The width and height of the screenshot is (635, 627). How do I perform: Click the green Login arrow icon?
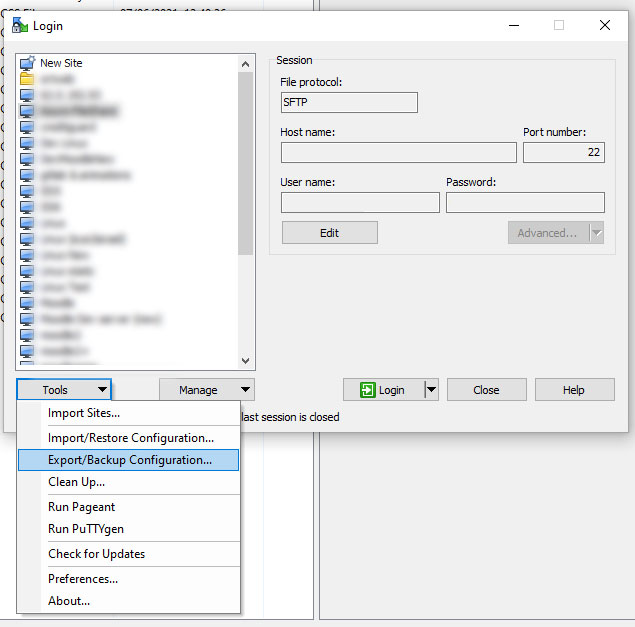click(367, 390)
